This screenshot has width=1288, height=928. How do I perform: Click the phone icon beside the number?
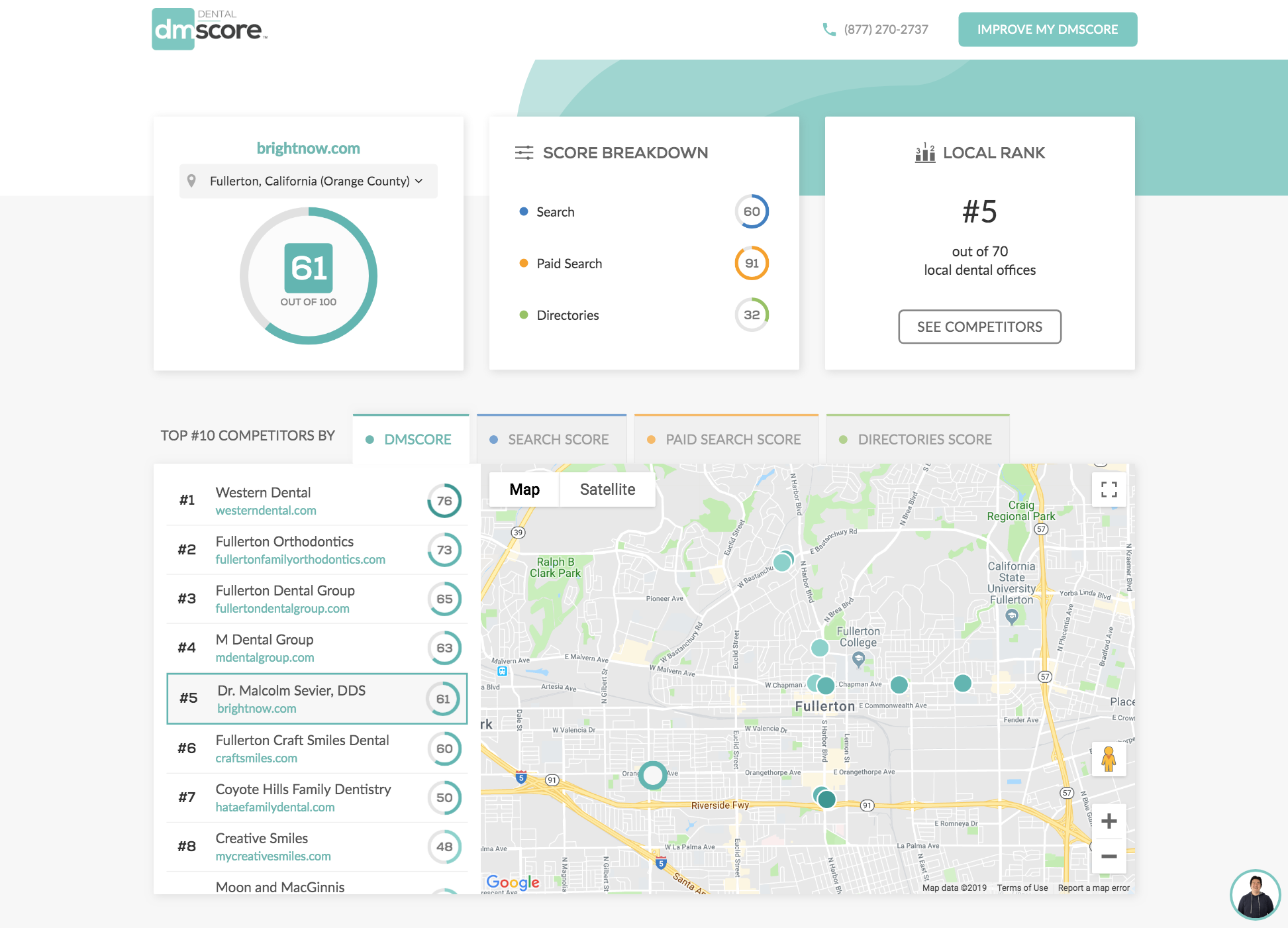[x=828, y=29]
